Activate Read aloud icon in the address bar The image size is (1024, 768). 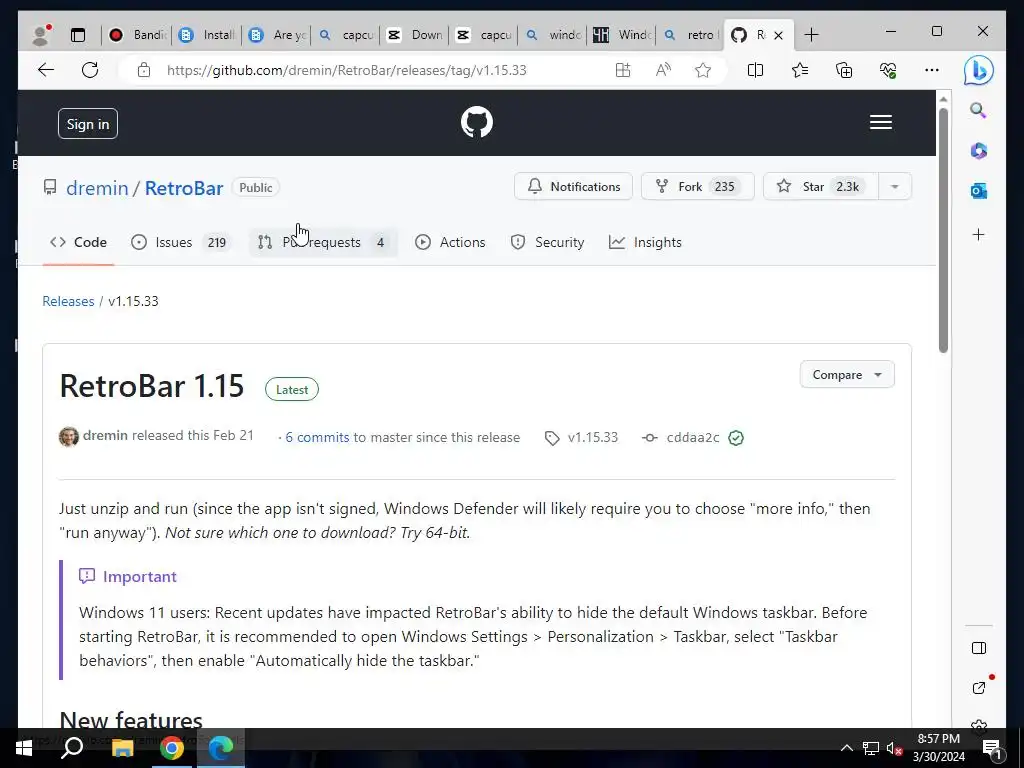pos(663,70)
